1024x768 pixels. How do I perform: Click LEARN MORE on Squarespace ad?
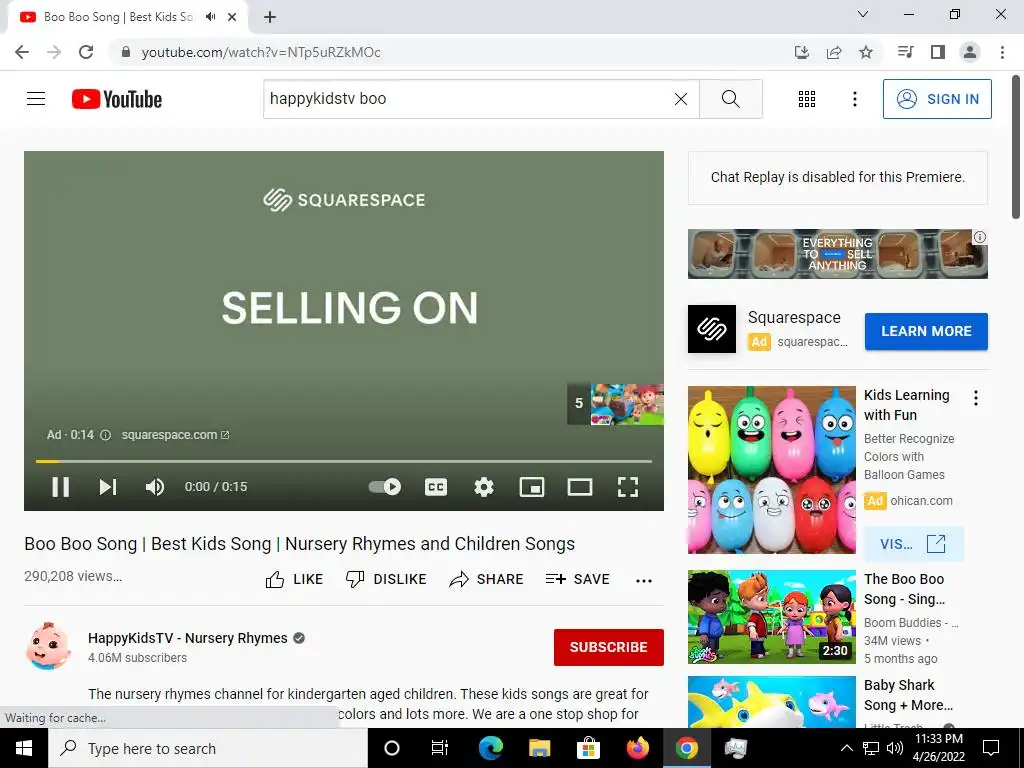pos(926,331)
